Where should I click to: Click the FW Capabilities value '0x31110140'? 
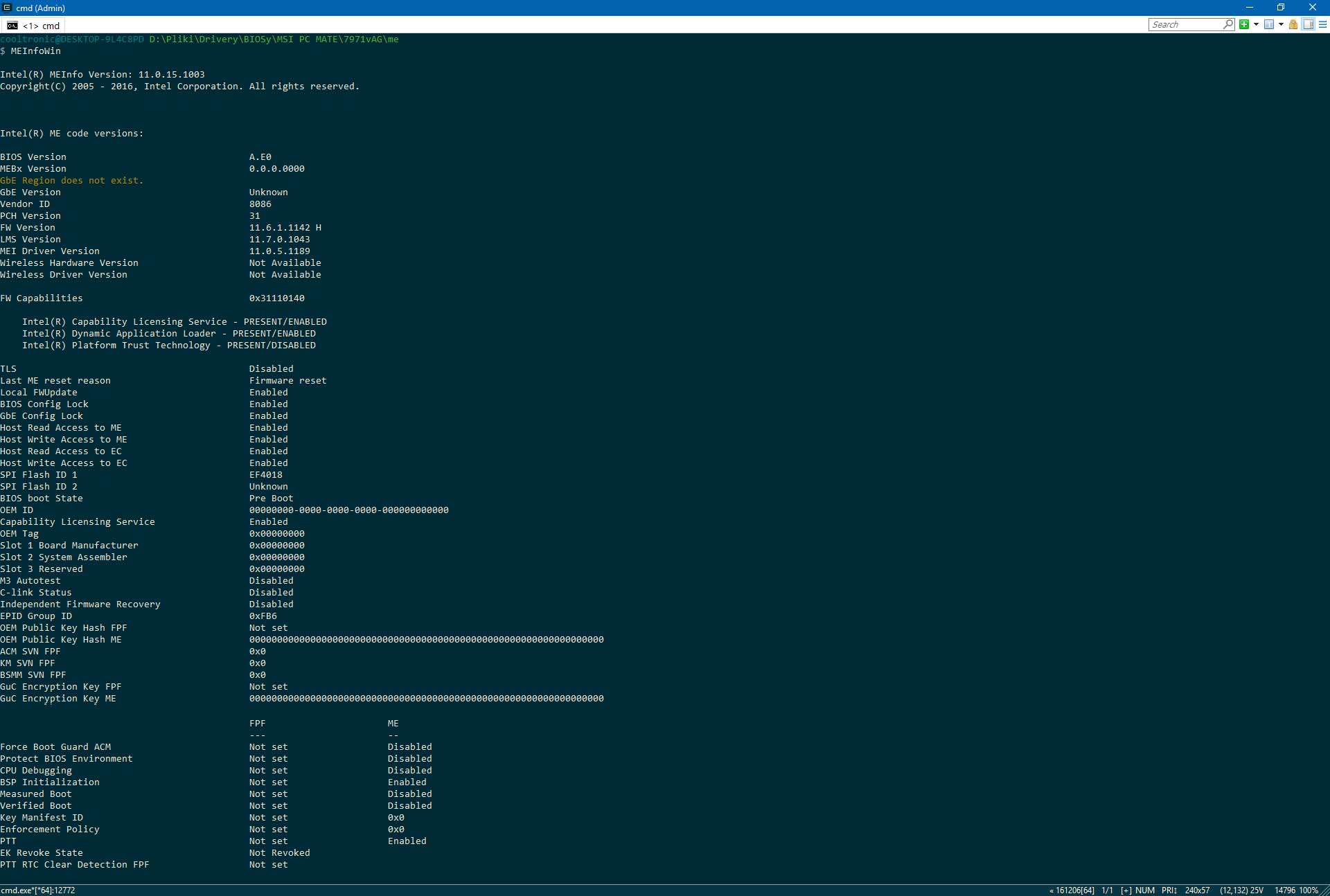277,298
